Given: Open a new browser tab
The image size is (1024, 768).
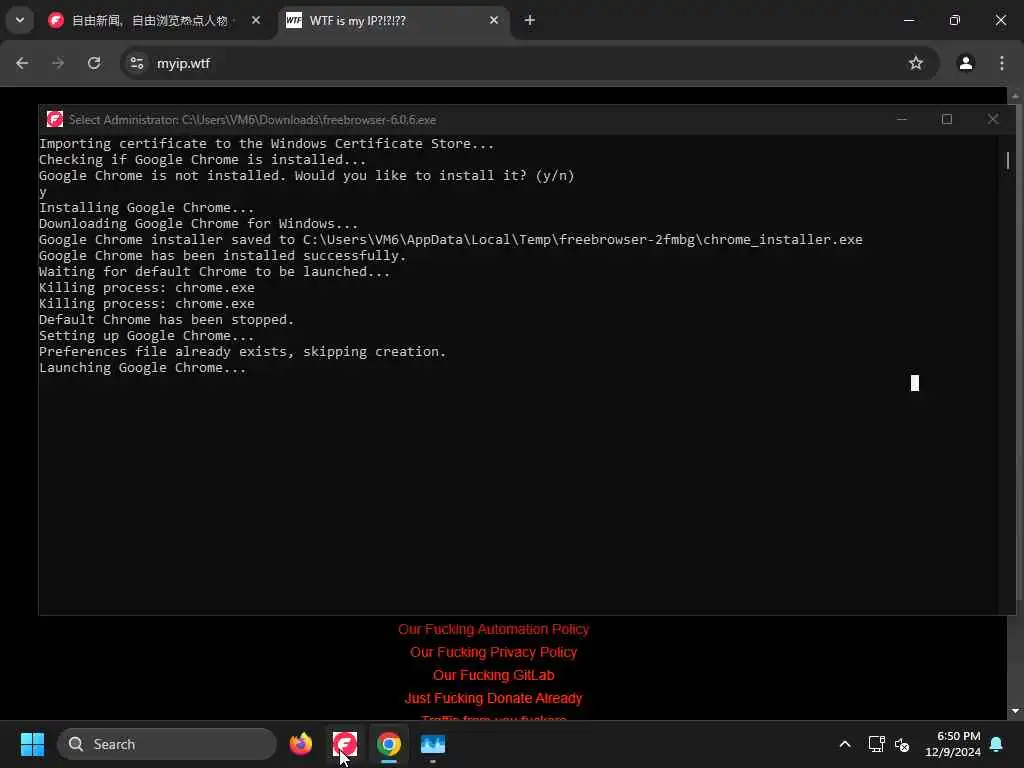Looking at the screenshot, I should pyautogui.click(x=530, y=20).
